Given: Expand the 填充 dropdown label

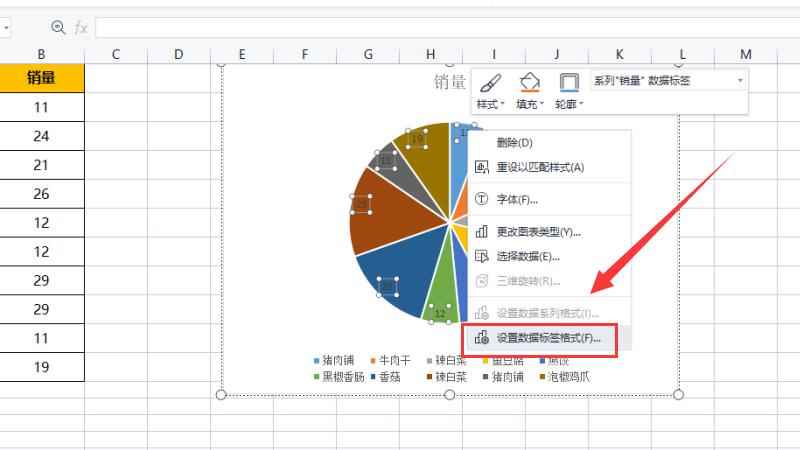Looking at the screenshot, I should (x=530, y=104).
